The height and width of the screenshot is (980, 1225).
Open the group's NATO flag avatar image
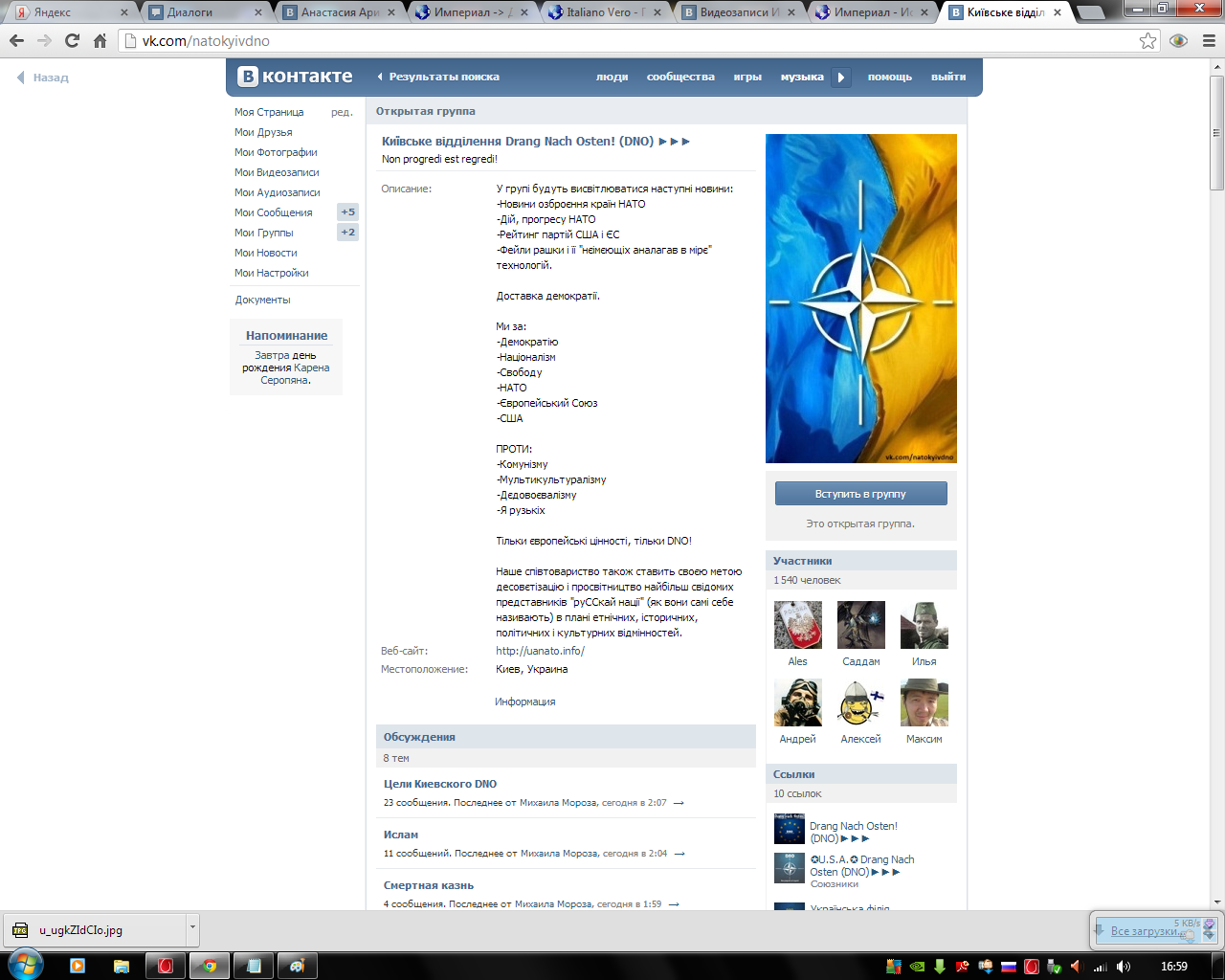861,299
